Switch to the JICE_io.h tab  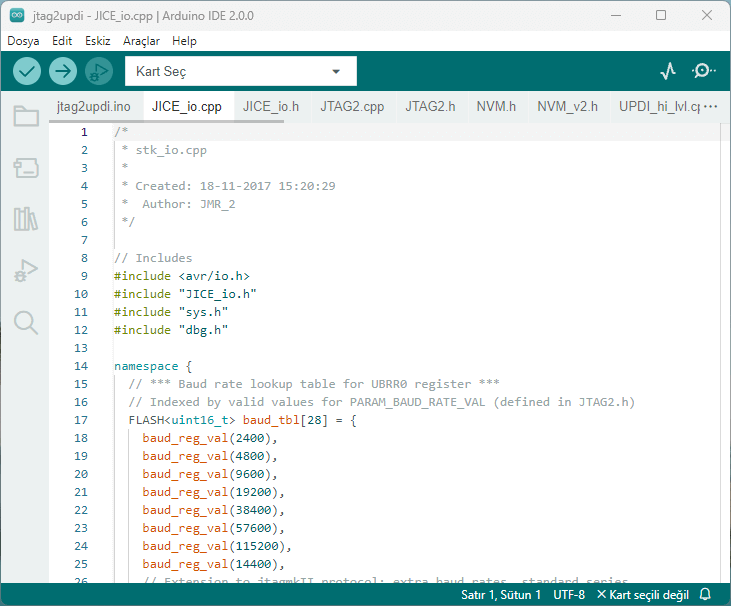pyautogui.click(x=271, y=107)
